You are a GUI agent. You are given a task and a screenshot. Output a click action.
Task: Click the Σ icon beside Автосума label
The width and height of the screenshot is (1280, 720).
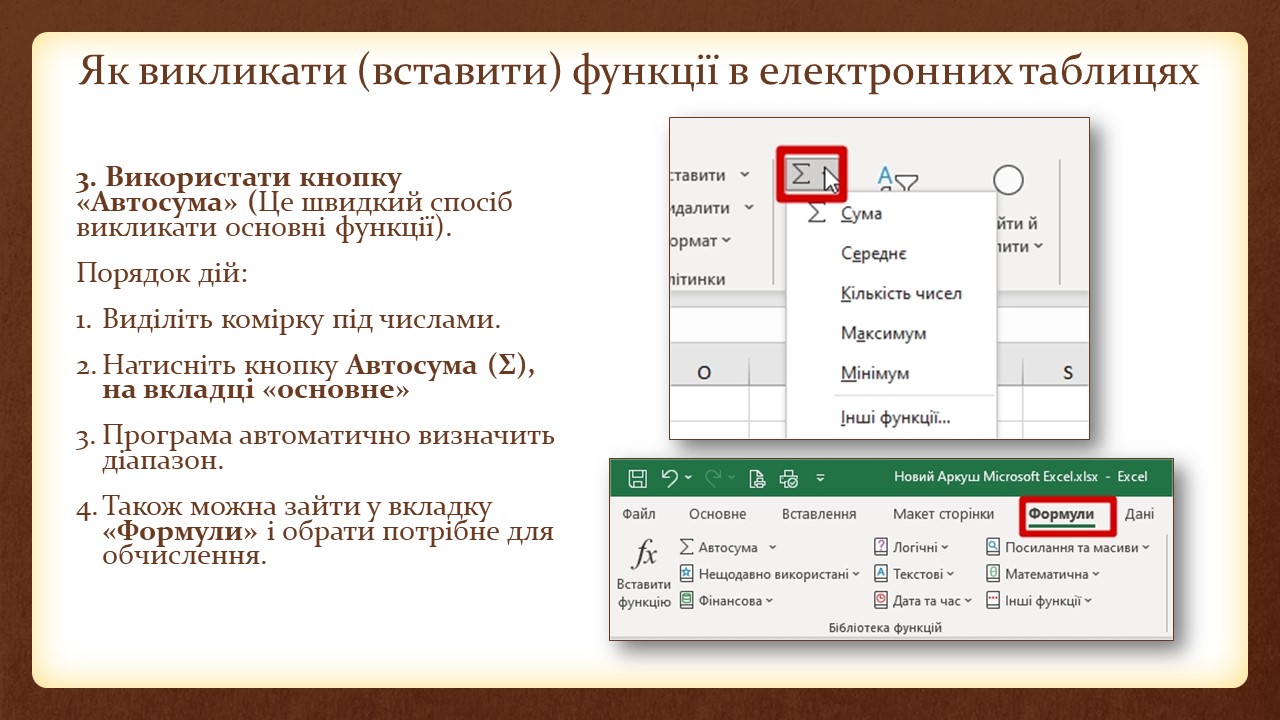tap(686, 547)
